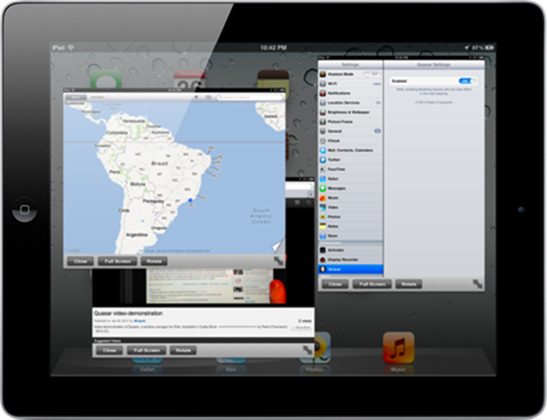Tap the Twitter icon in Settings list

(x=323, y=159)
